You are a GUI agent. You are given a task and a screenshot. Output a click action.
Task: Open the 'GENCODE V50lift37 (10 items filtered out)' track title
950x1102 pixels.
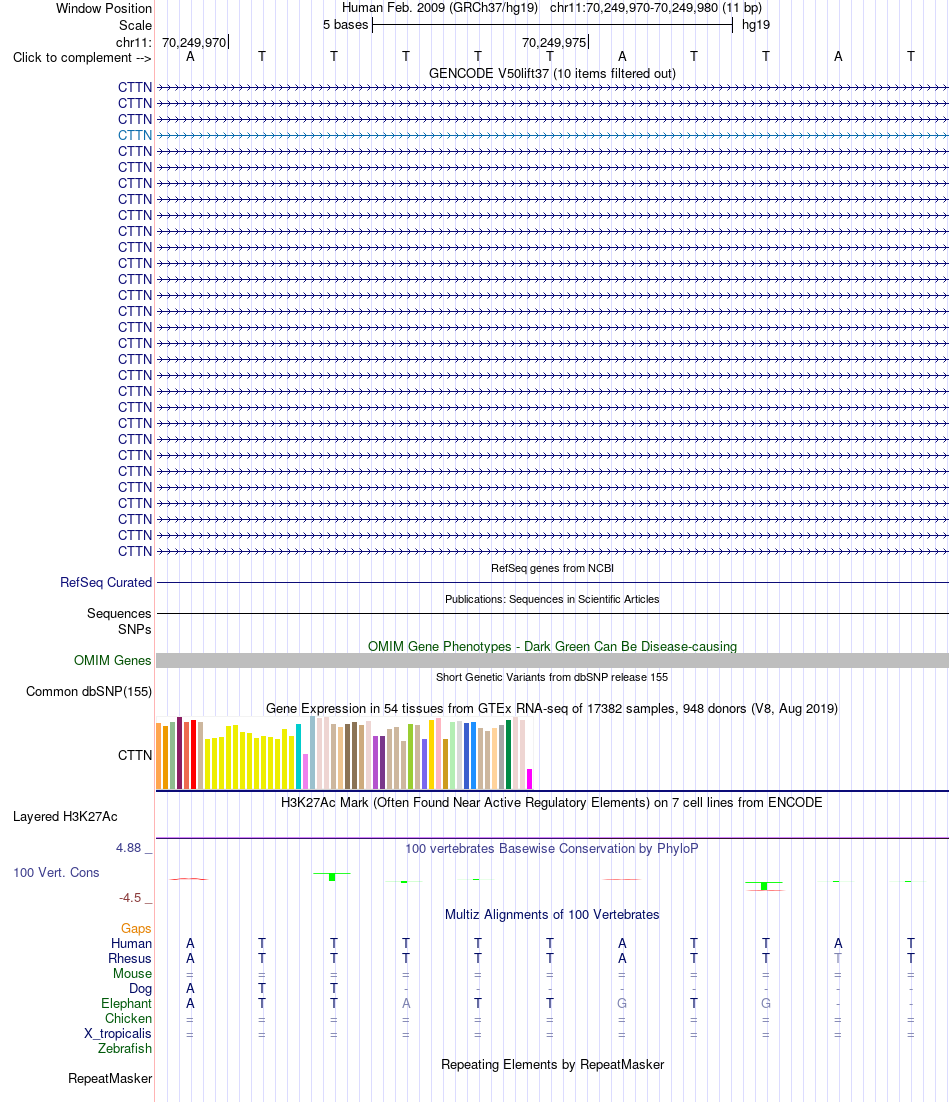click(552, 73)
